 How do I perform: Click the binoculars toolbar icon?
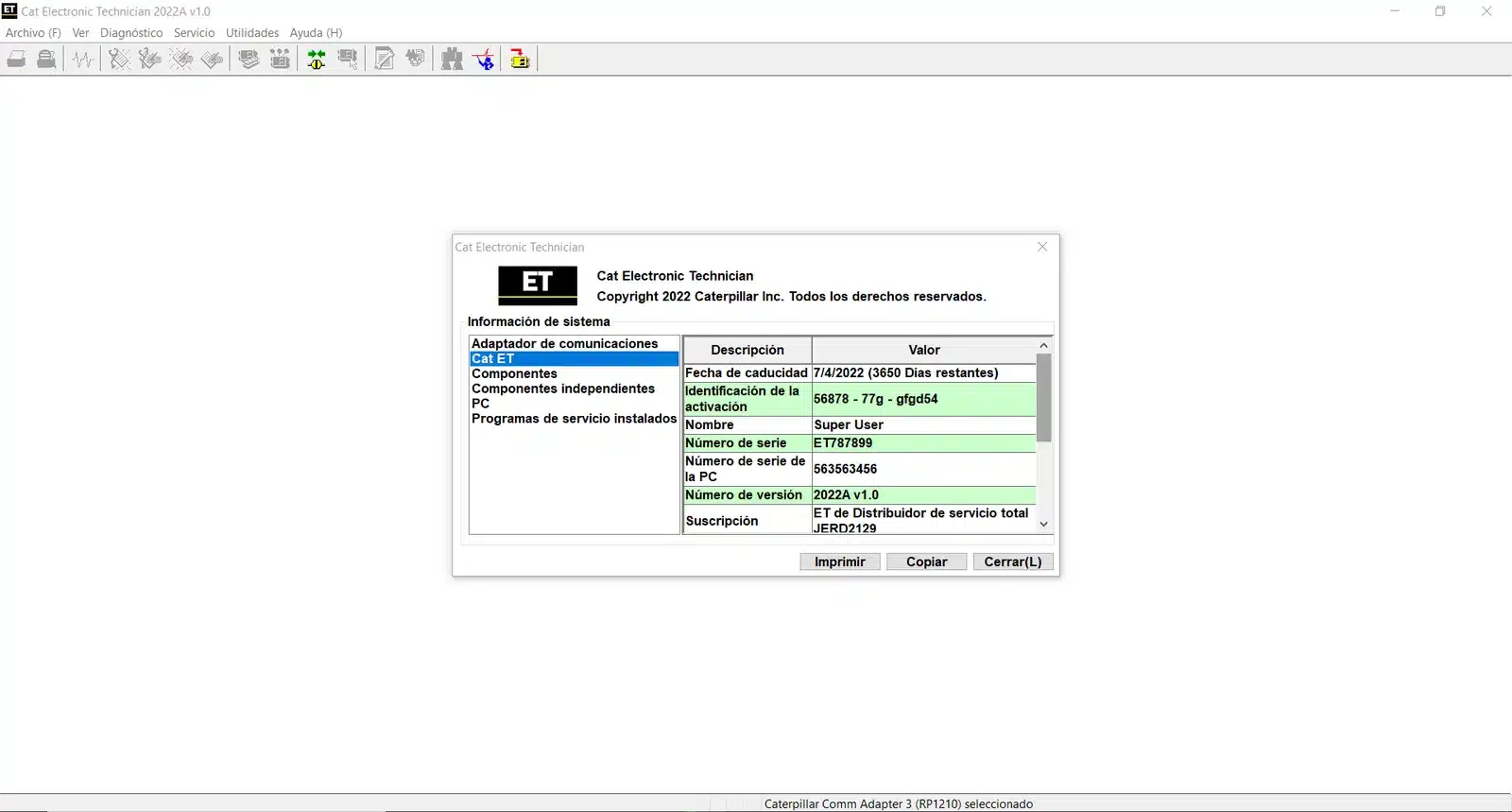click(x=453, y=60)
